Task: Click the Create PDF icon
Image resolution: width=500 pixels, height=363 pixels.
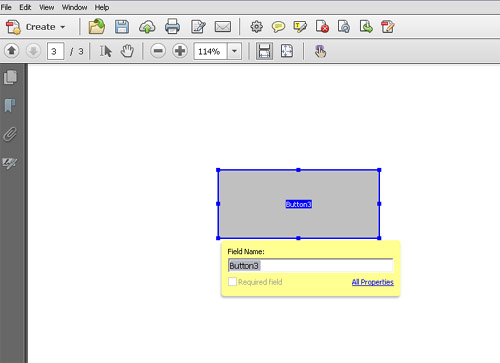Action: (13, 27)
